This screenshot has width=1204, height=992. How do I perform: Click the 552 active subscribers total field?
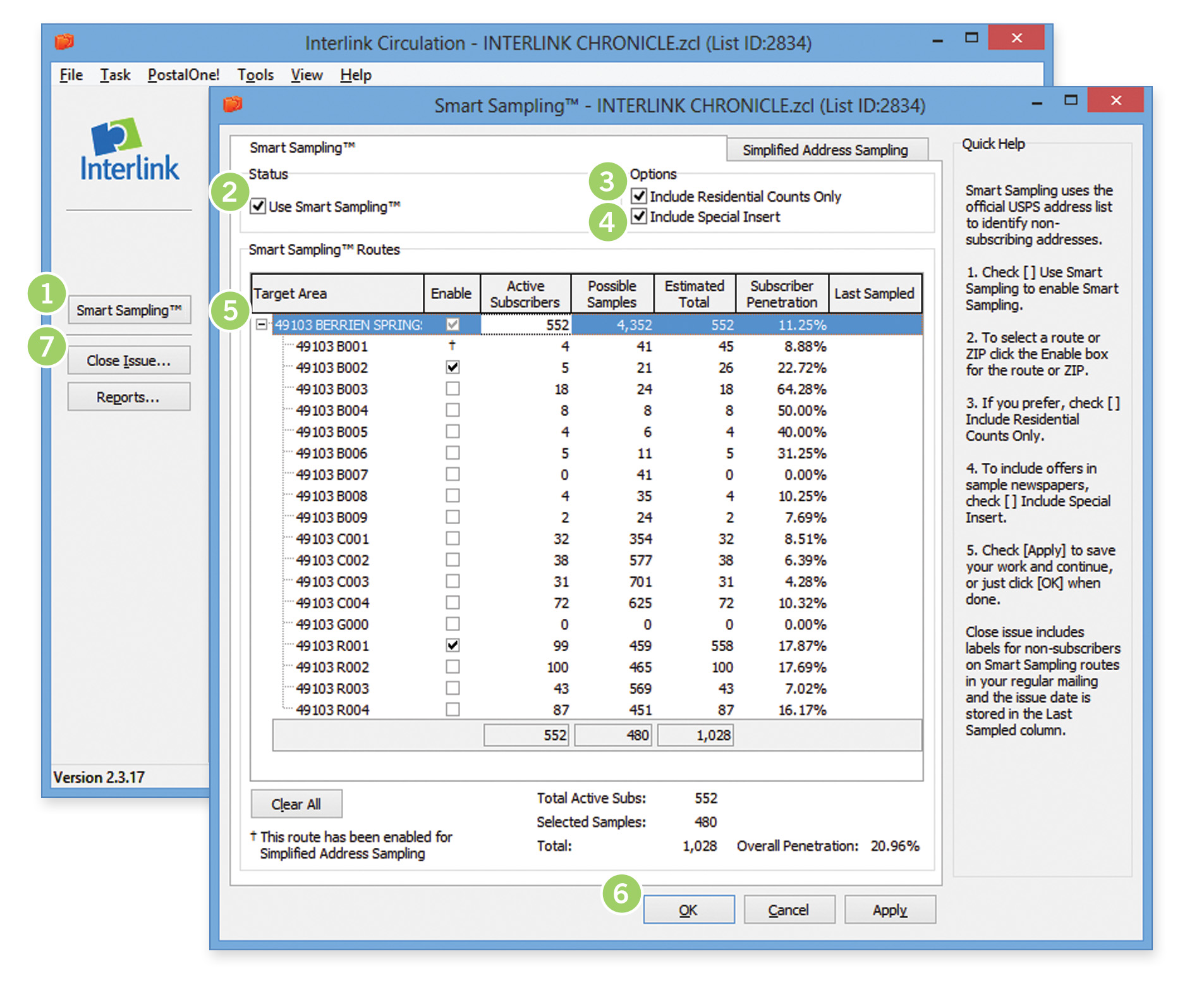pos(526,735)
